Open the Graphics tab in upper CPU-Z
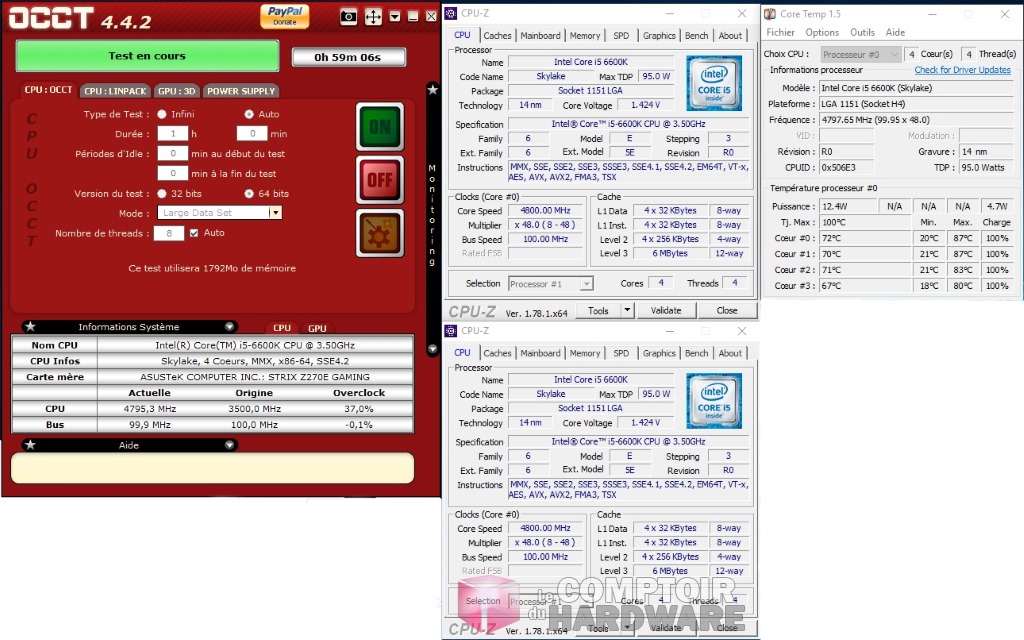Viewport: 1024px width, 640px height. tap(659, 35)
